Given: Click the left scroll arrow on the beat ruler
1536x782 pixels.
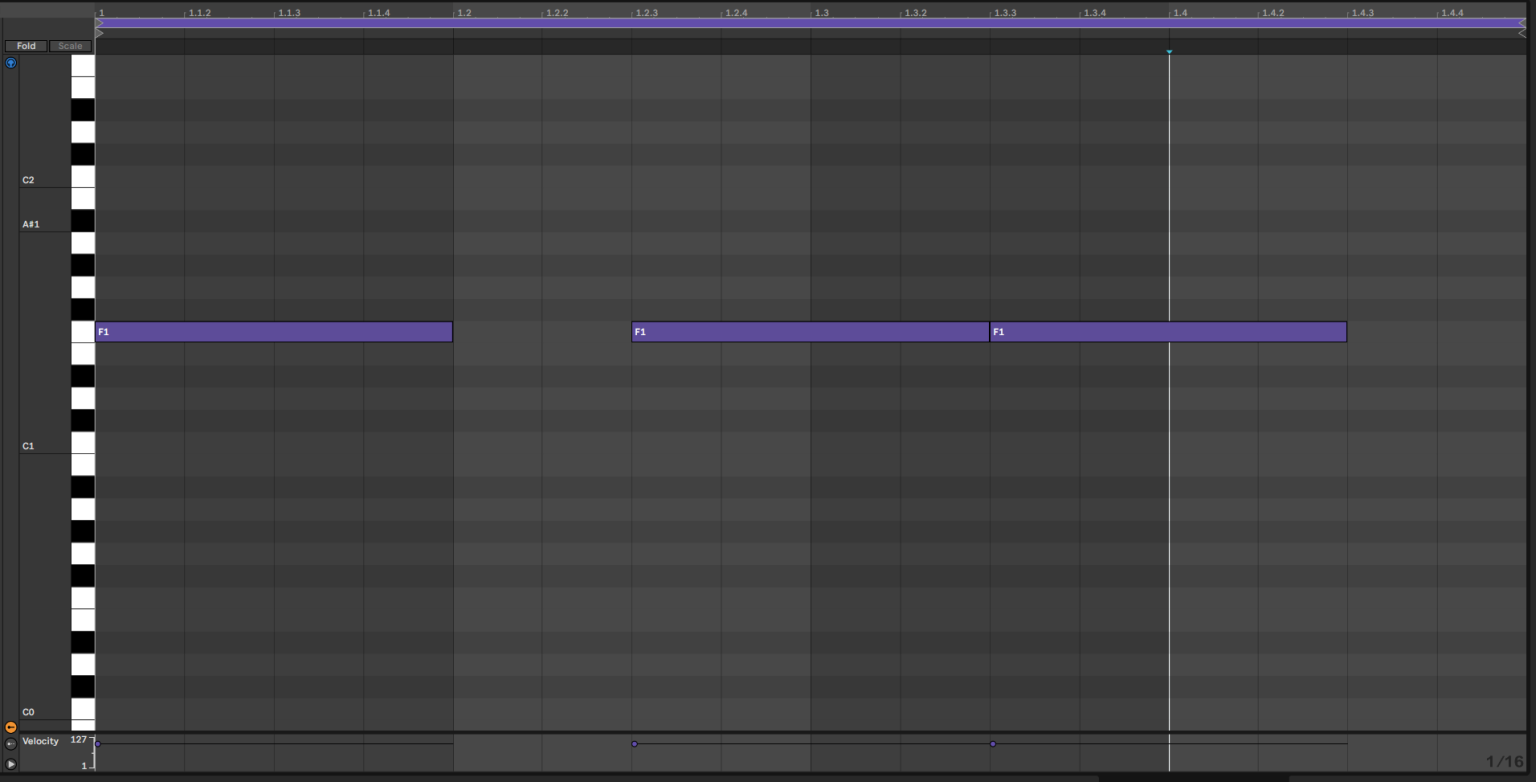Looking at the screenshot, I should 99,32.
